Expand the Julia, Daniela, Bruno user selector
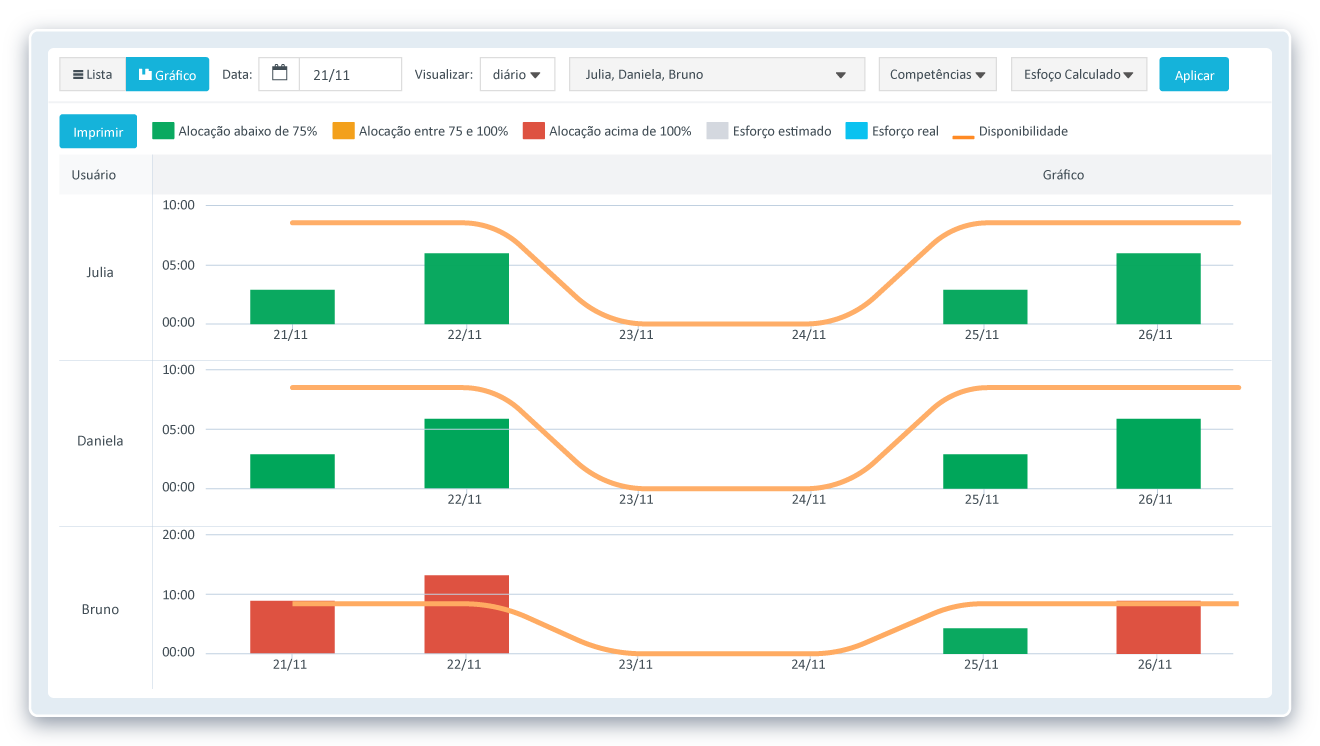 pyautogui.click(x=716, y=75)
